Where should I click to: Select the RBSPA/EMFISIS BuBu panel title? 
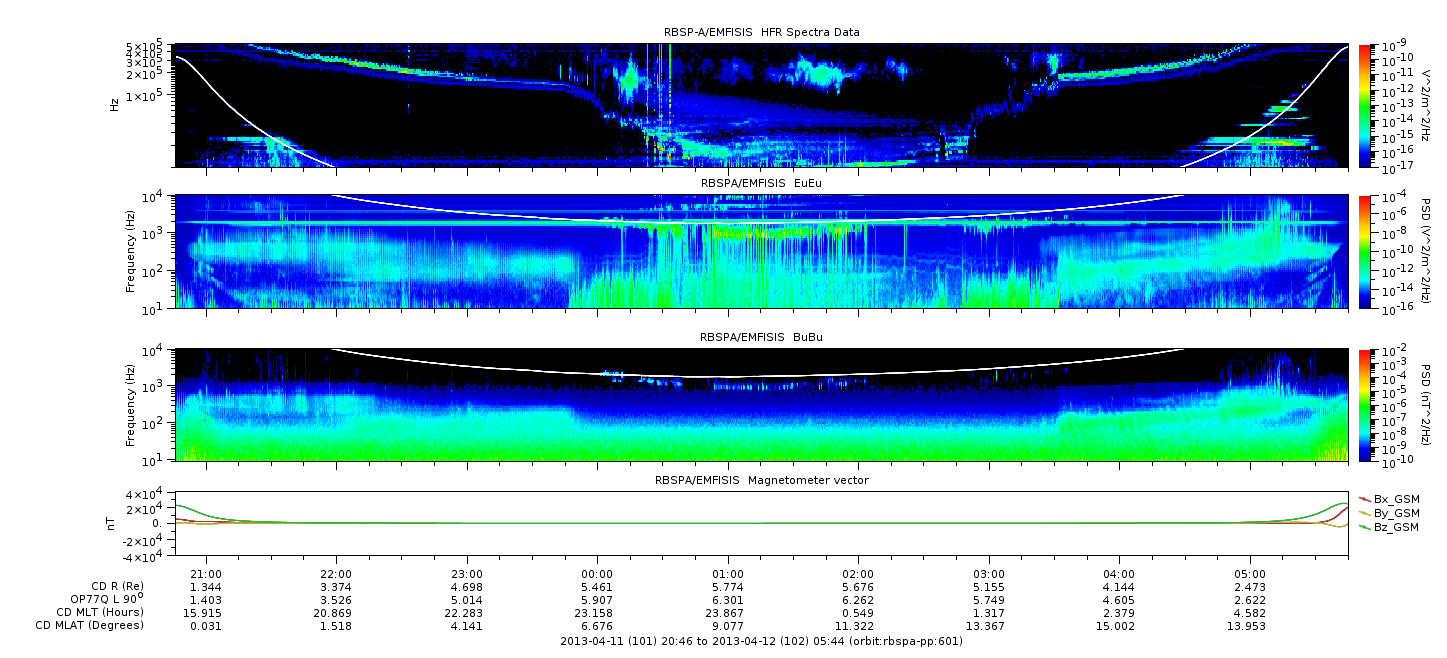click(x=761, y=337)
